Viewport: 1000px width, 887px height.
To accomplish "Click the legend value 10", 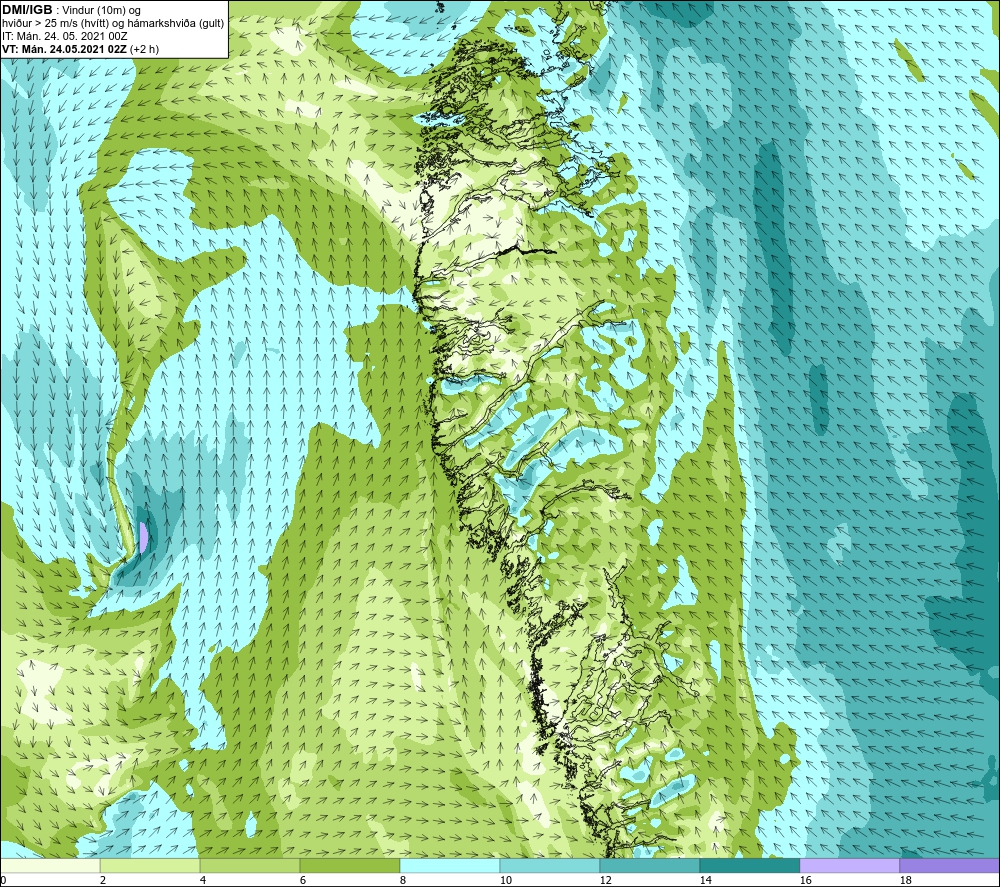I will pos(505,880).
